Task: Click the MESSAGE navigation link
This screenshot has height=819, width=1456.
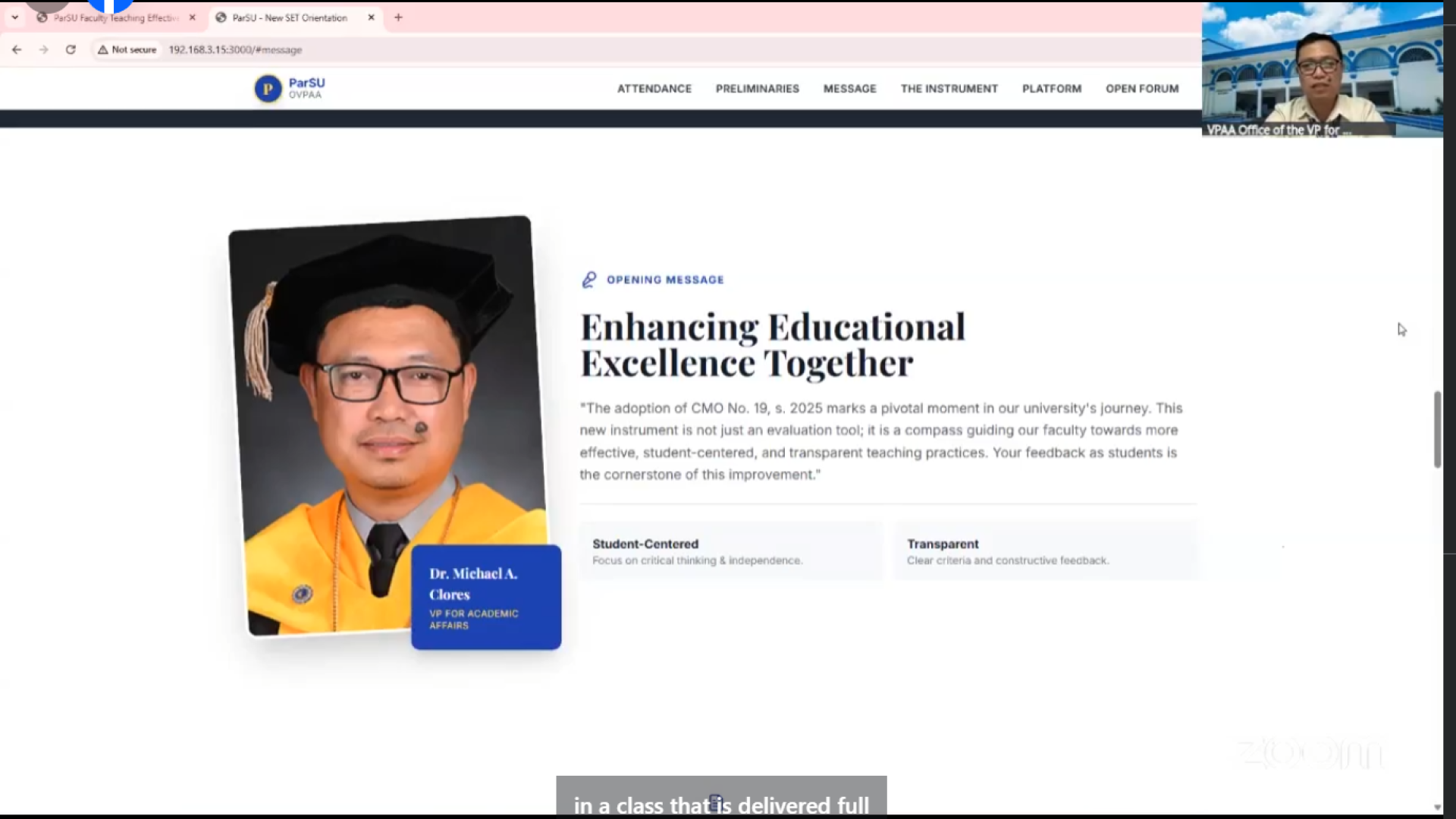Action: coord(849,89)
